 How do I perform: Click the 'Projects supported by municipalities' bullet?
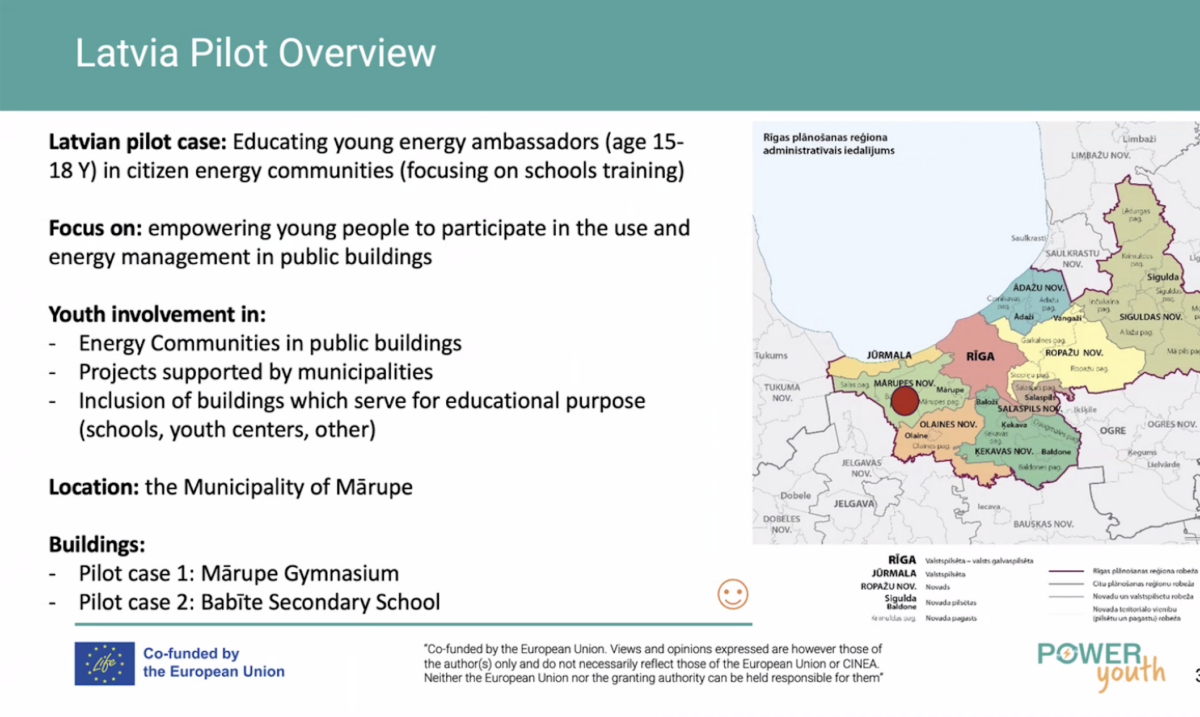pos(255,372)
